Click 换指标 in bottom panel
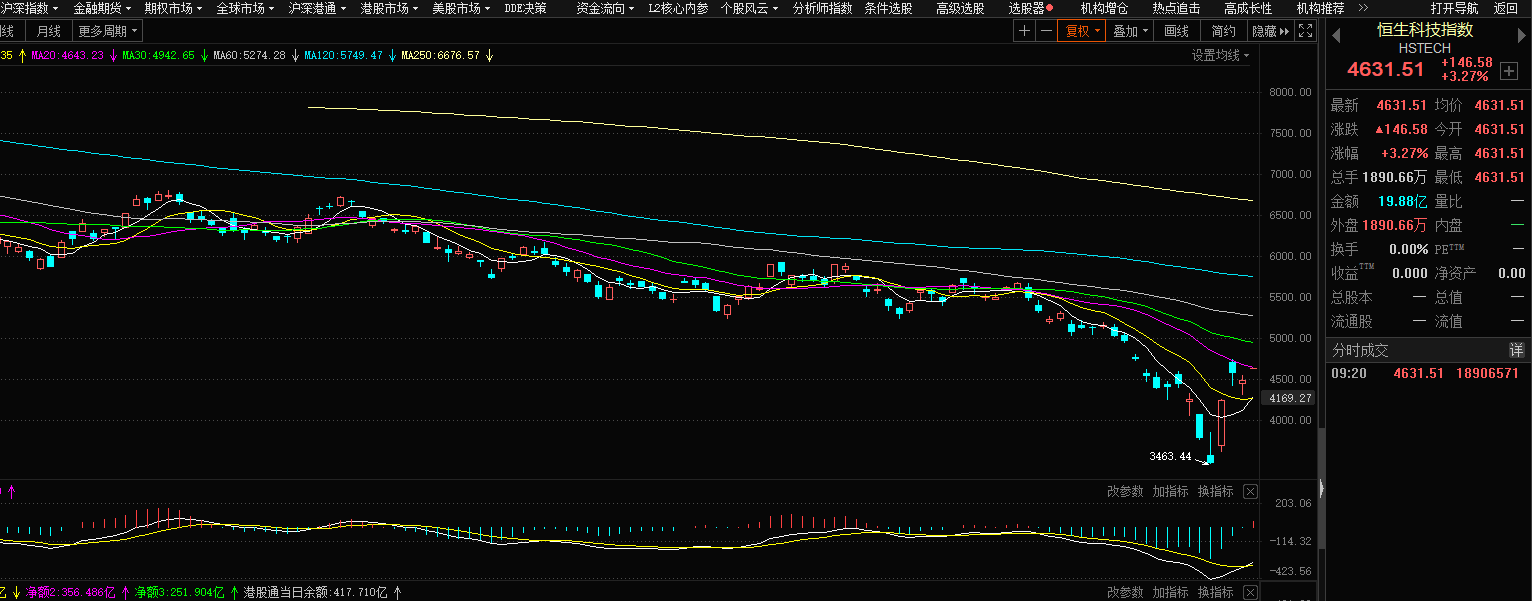 click(x=1215, y=592)
